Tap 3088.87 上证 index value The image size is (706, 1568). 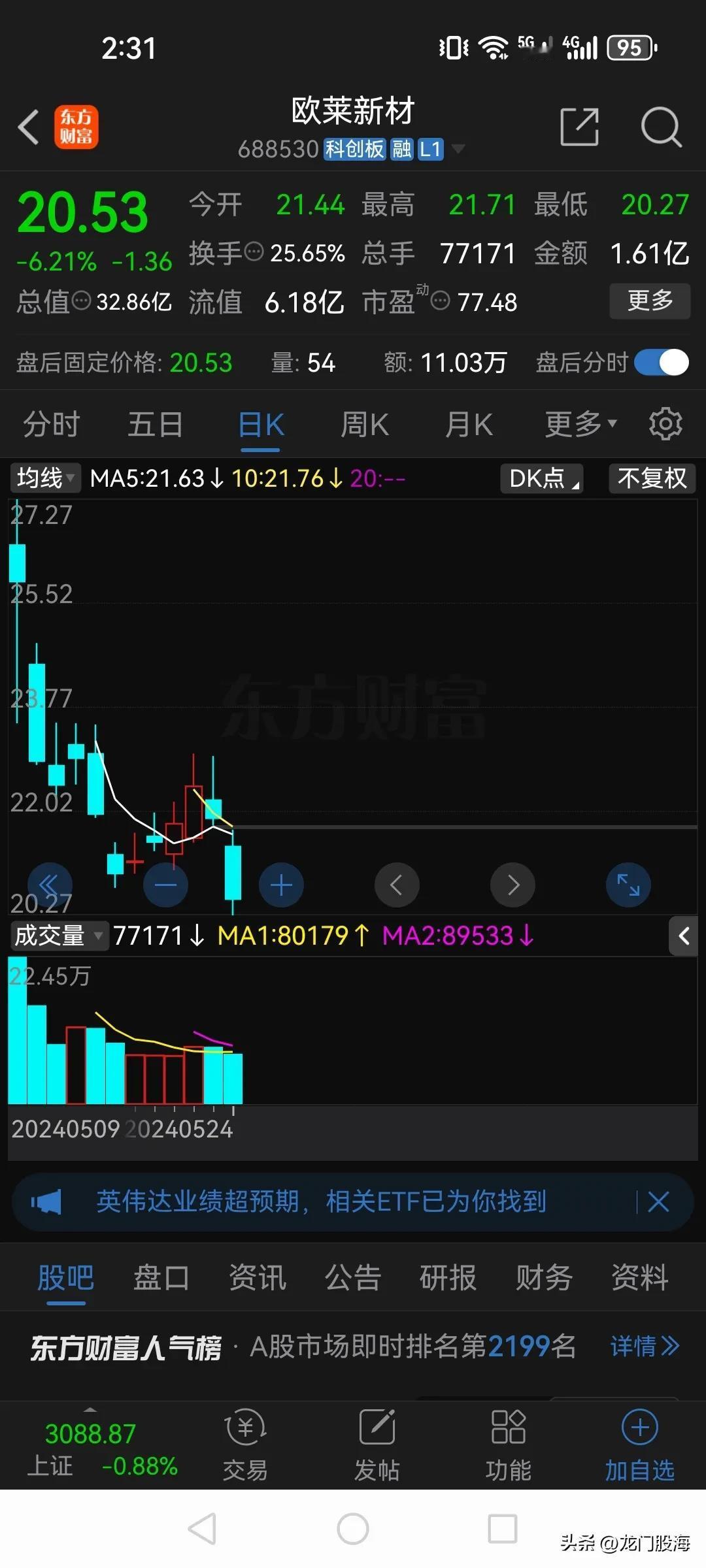tap(90, 1433)
